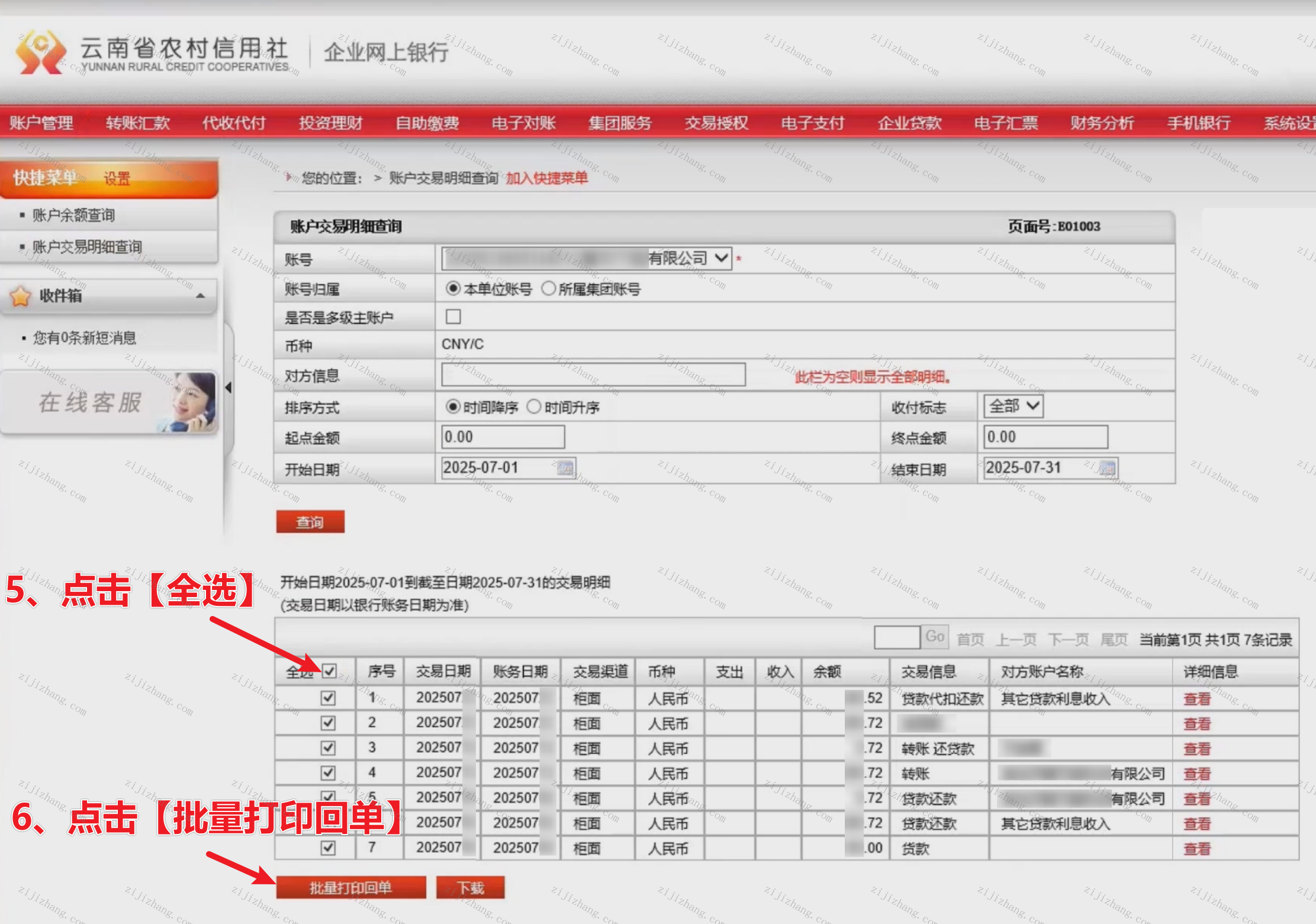1316x924 pixels.
Task: Collapse the inbox panel arrow
Action: (x=201, y=296)
